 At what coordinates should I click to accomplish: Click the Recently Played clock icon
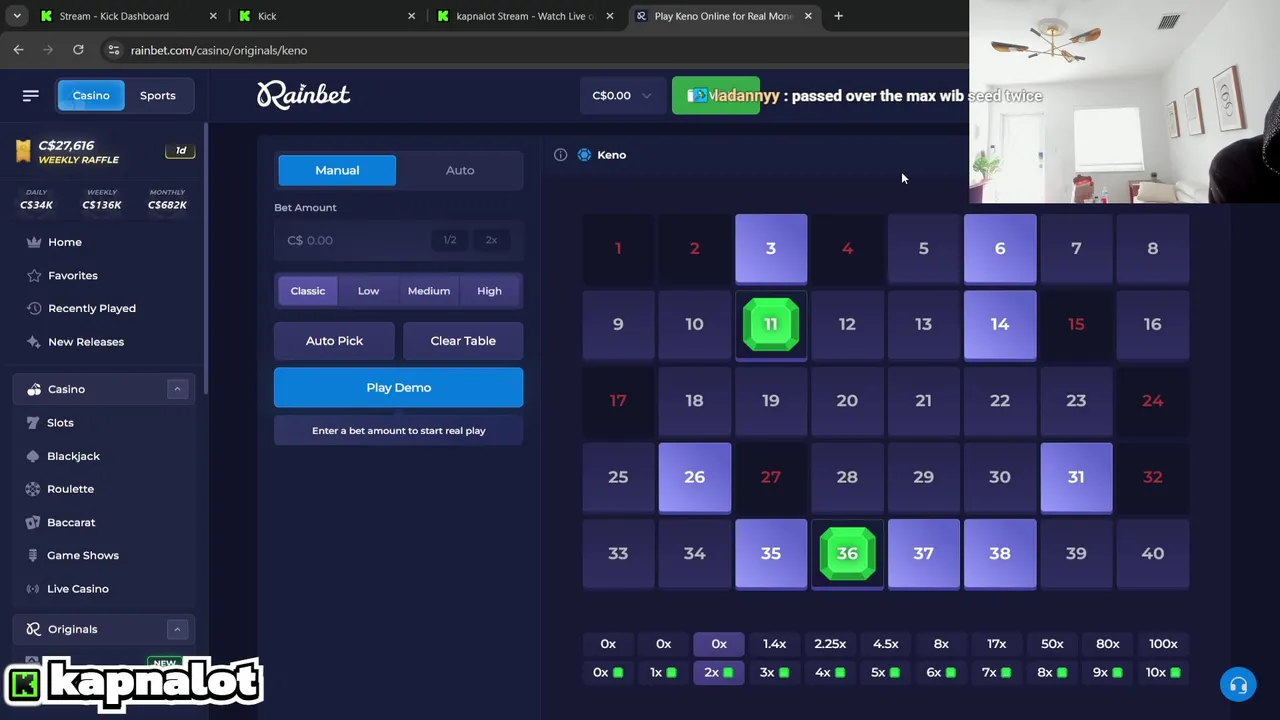pyautogui.click(x=33, y=308)
